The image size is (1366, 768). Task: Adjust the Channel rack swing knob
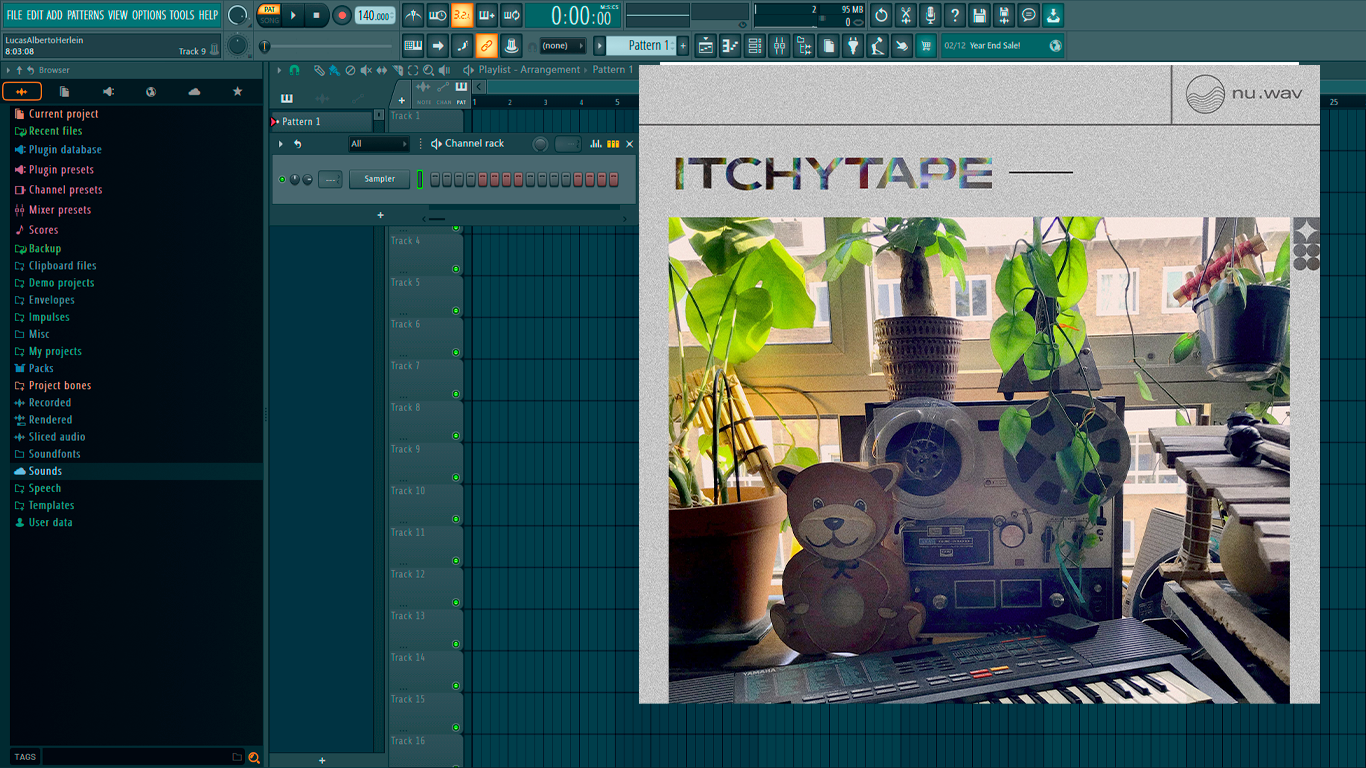click(541, 144)
